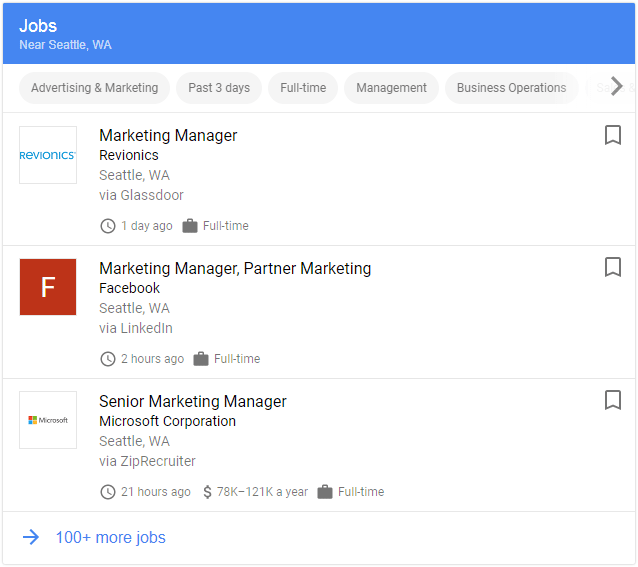Click the Microsoft company logo
Viewport: 638px width, 567px height.
48,420
